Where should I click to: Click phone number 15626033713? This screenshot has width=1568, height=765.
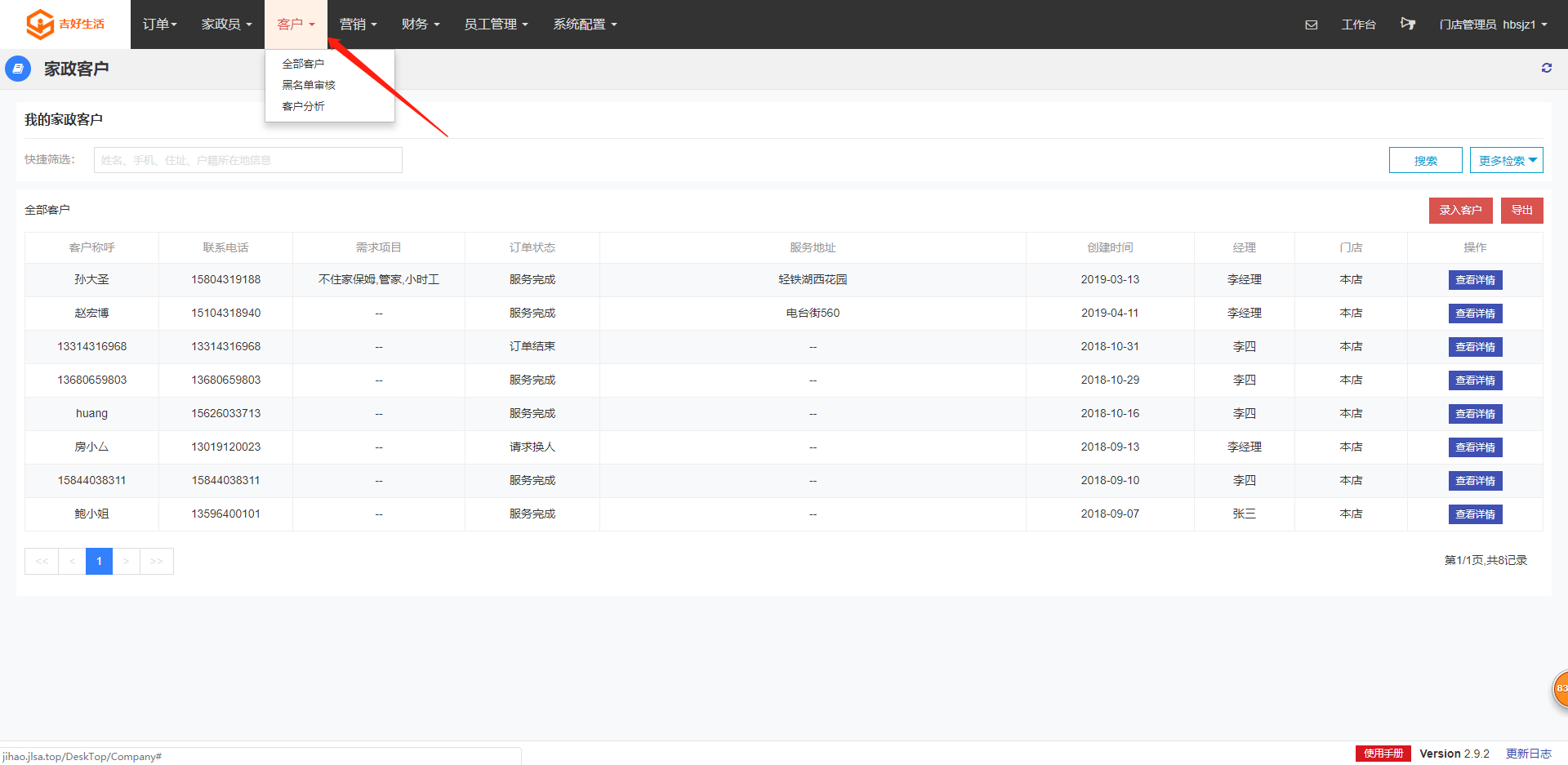225,413
